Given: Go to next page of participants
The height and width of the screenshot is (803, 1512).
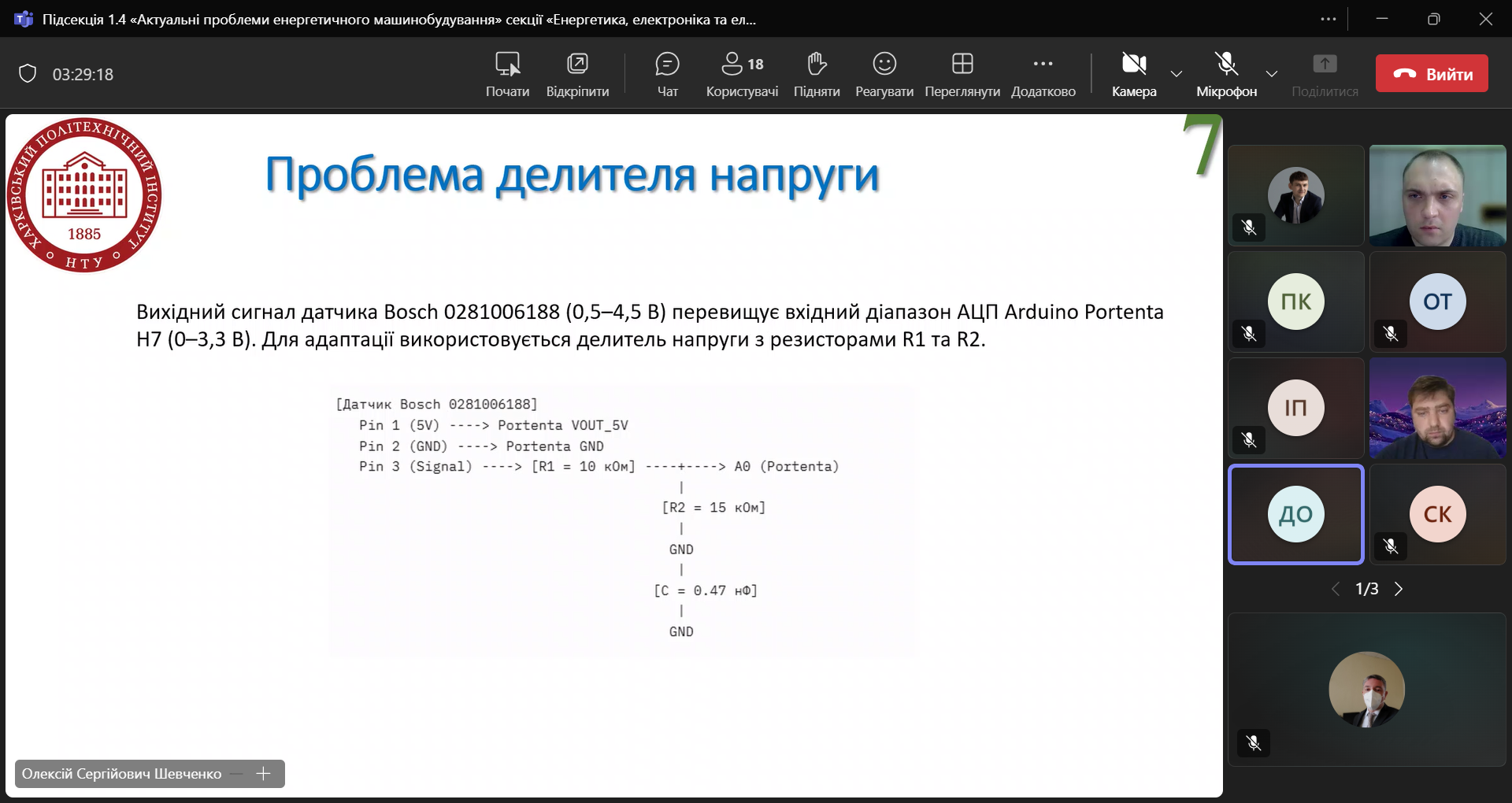Looking at the screenshot, I should point(1399,589).
